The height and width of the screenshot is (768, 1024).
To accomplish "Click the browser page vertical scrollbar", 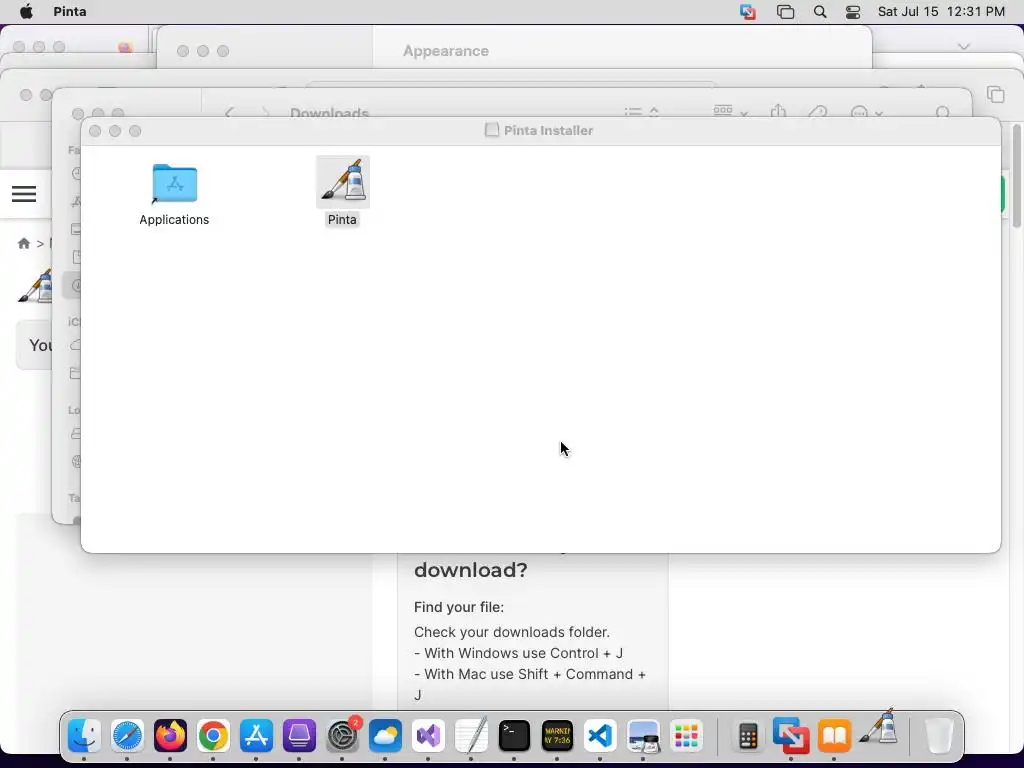I will coord(1017,176).
